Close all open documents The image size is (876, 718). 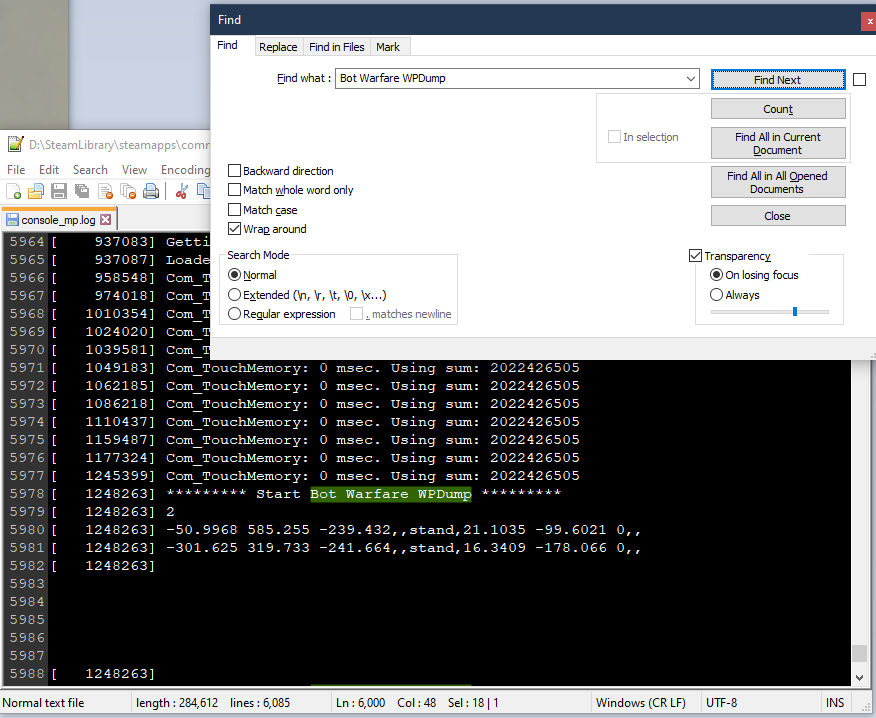tap(127, 192)
